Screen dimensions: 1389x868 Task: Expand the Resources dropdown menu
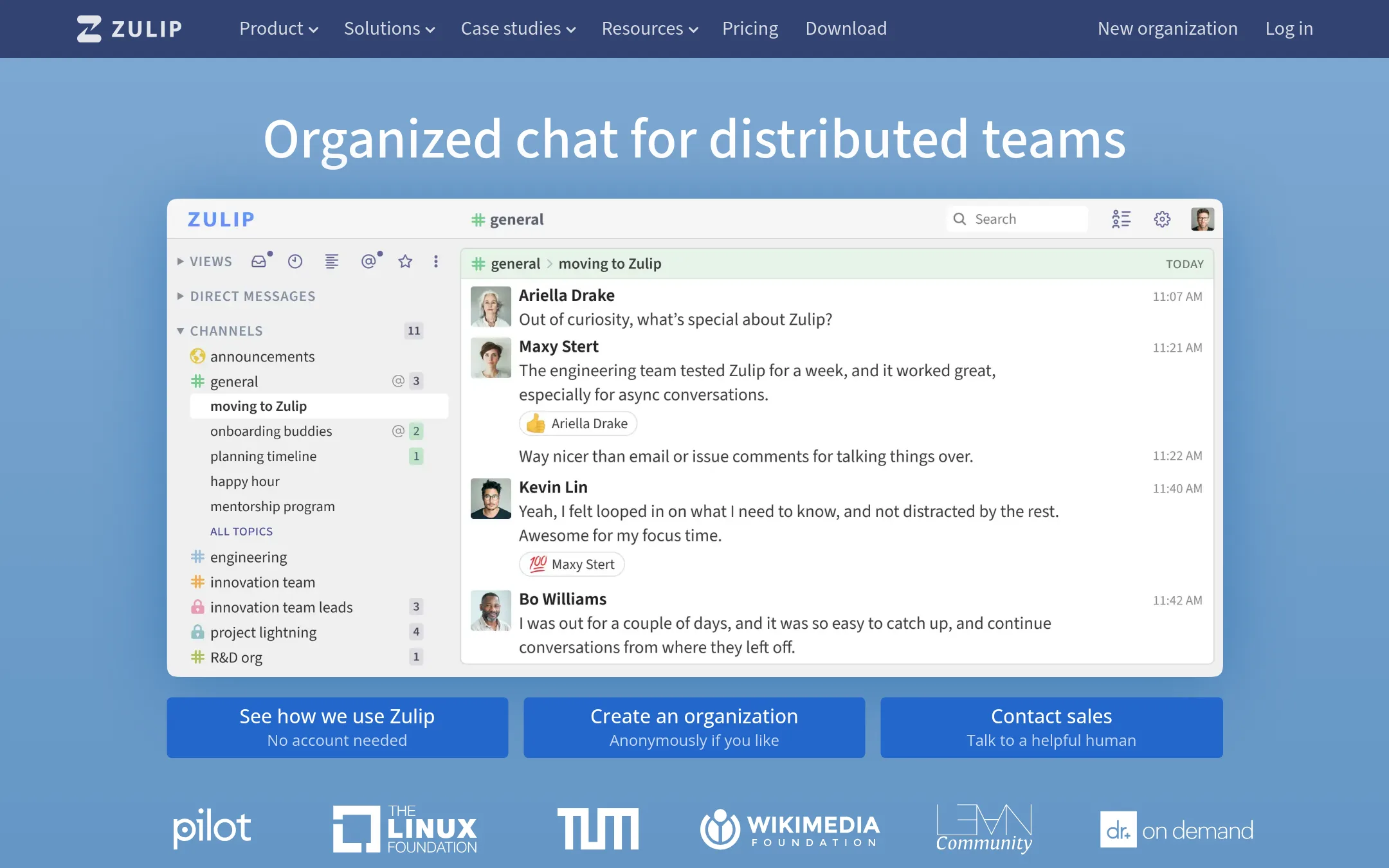pos(649,29)
